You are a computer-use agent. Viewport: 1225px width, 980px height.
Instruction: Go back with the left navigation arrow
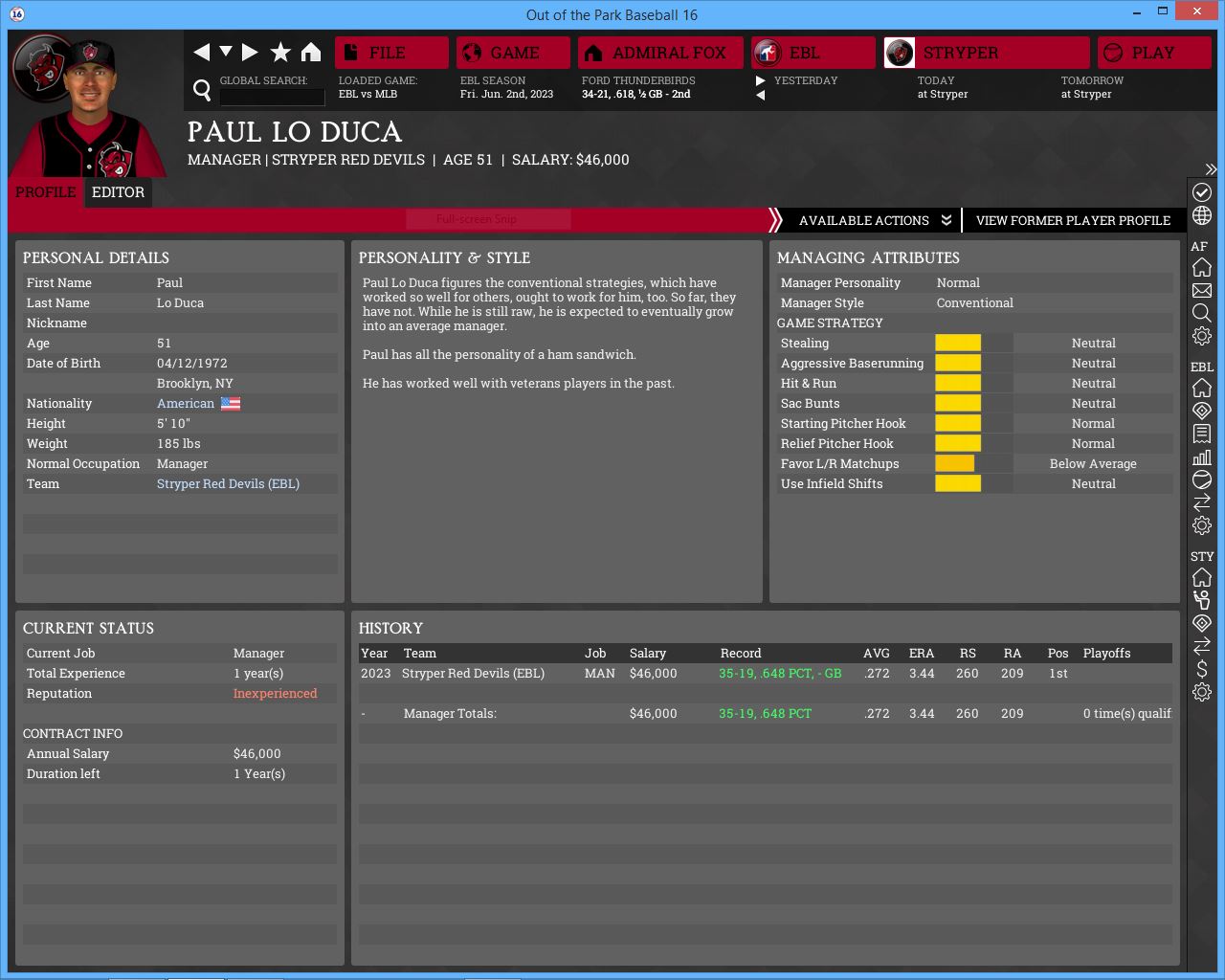click(x=201, y=52)
